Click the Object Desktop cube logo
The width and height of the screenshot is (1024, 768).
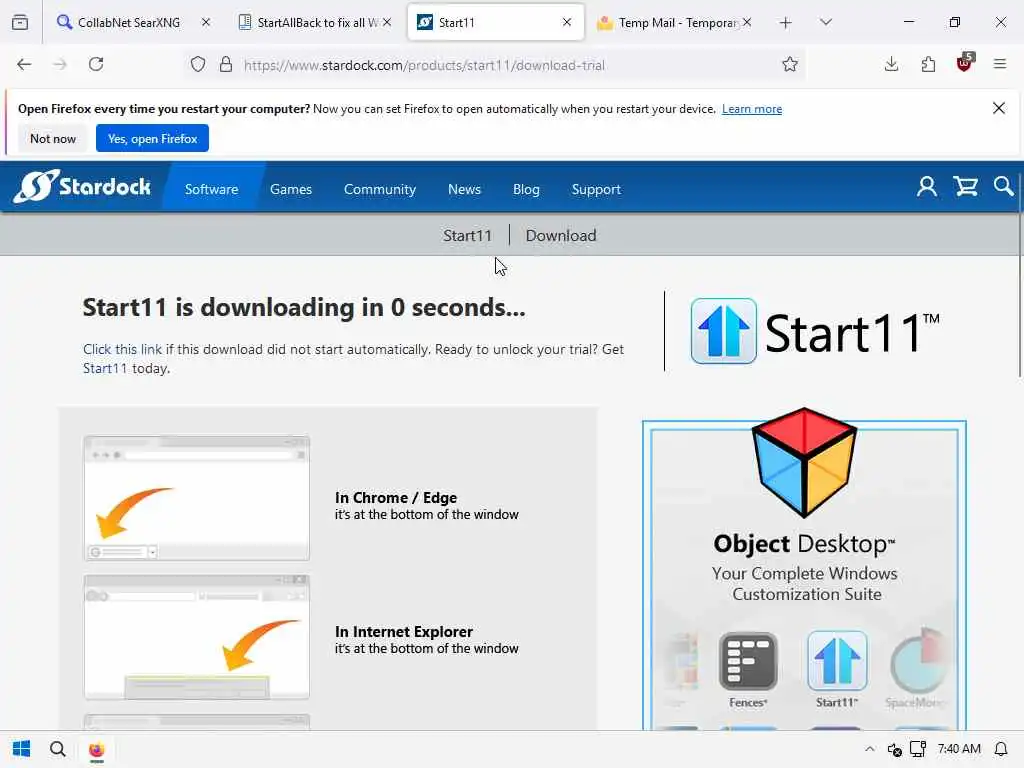pyautogui.click(x=804, y=462)
